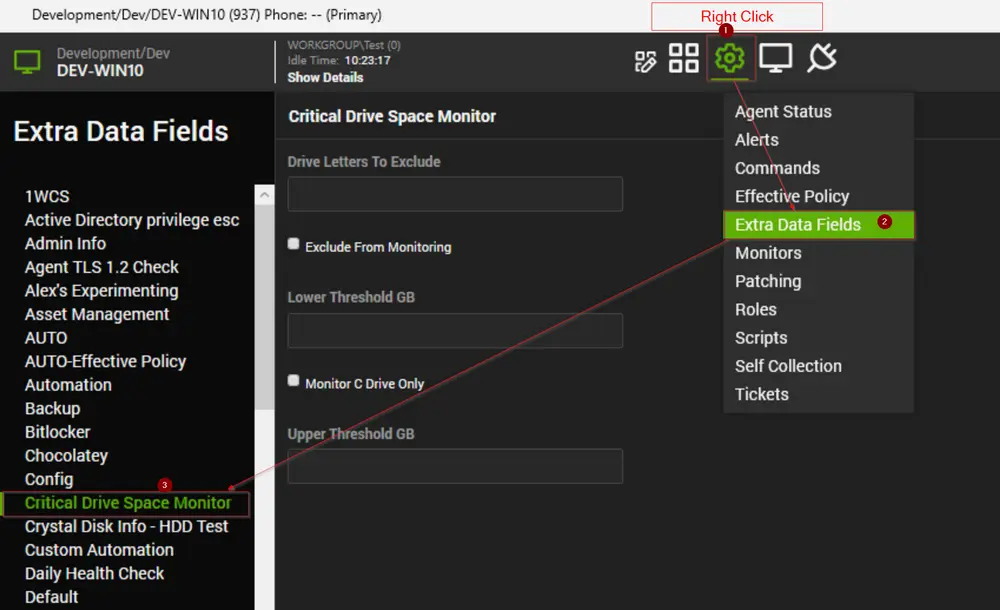
Task: Select Extra Data Fields menu item
Action: 818,225
